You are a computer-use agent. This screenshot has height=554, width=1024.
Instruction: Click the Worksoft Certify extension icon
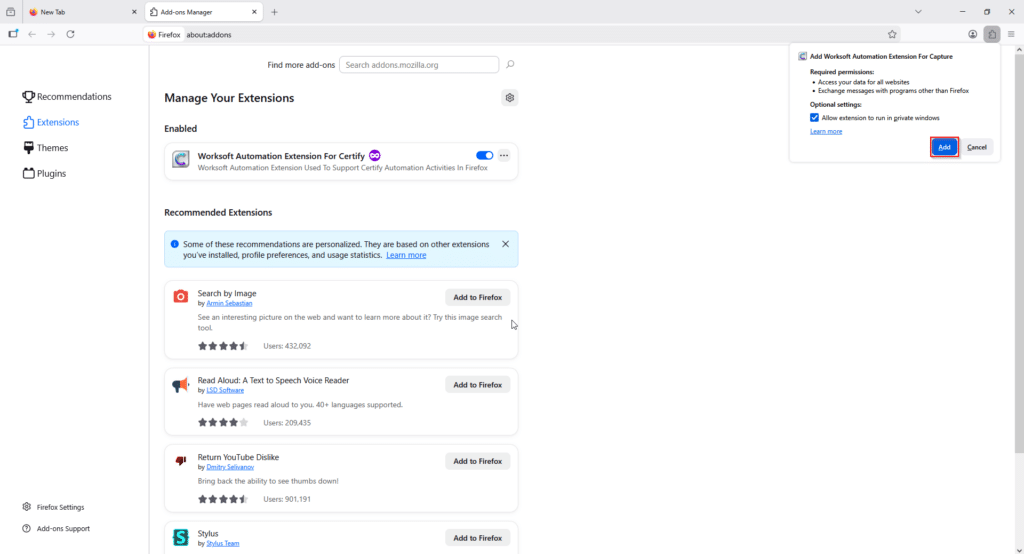coord(181,159)
